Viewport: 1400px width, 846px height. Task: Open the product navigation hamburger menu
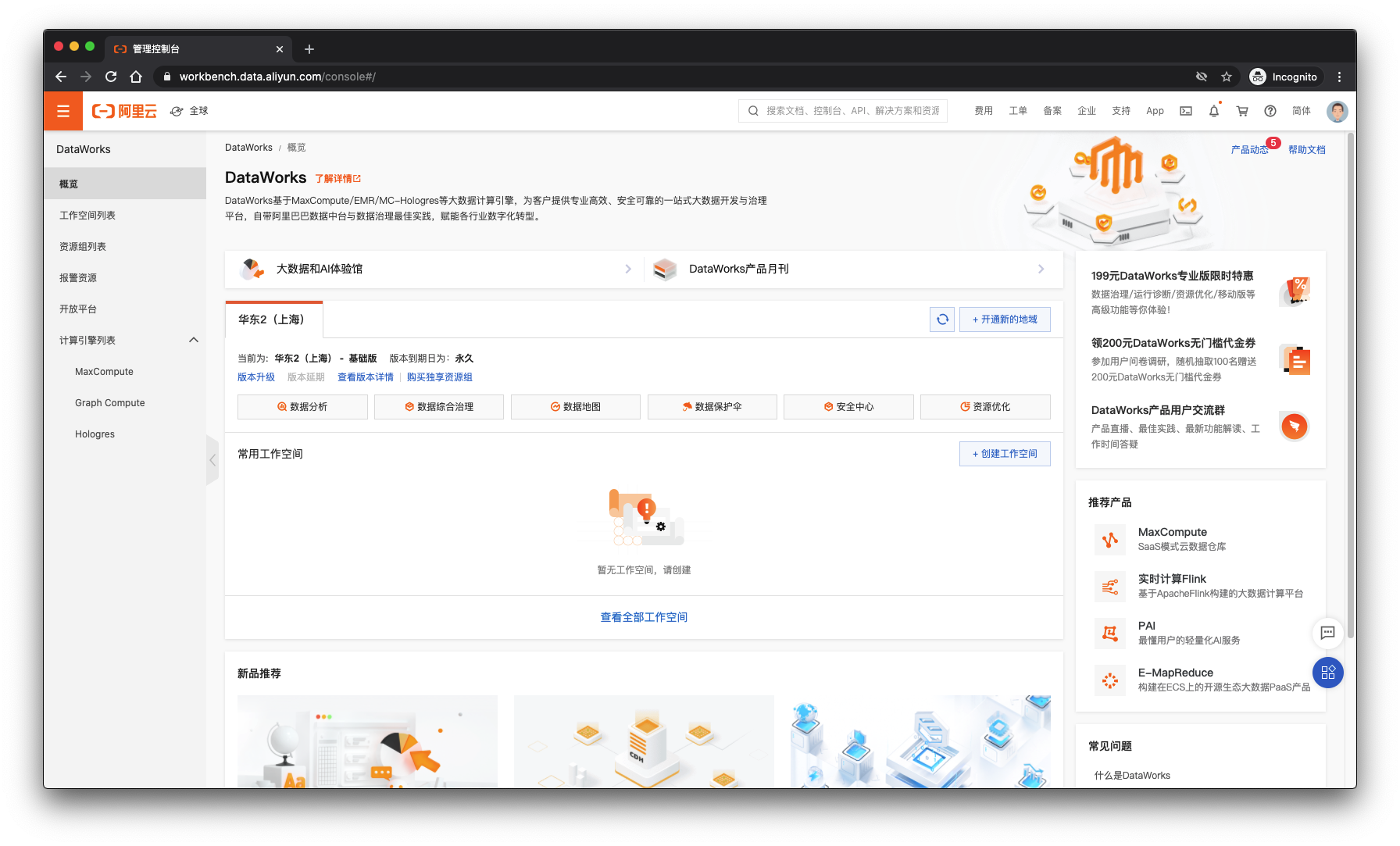click(x=62, y=111)
